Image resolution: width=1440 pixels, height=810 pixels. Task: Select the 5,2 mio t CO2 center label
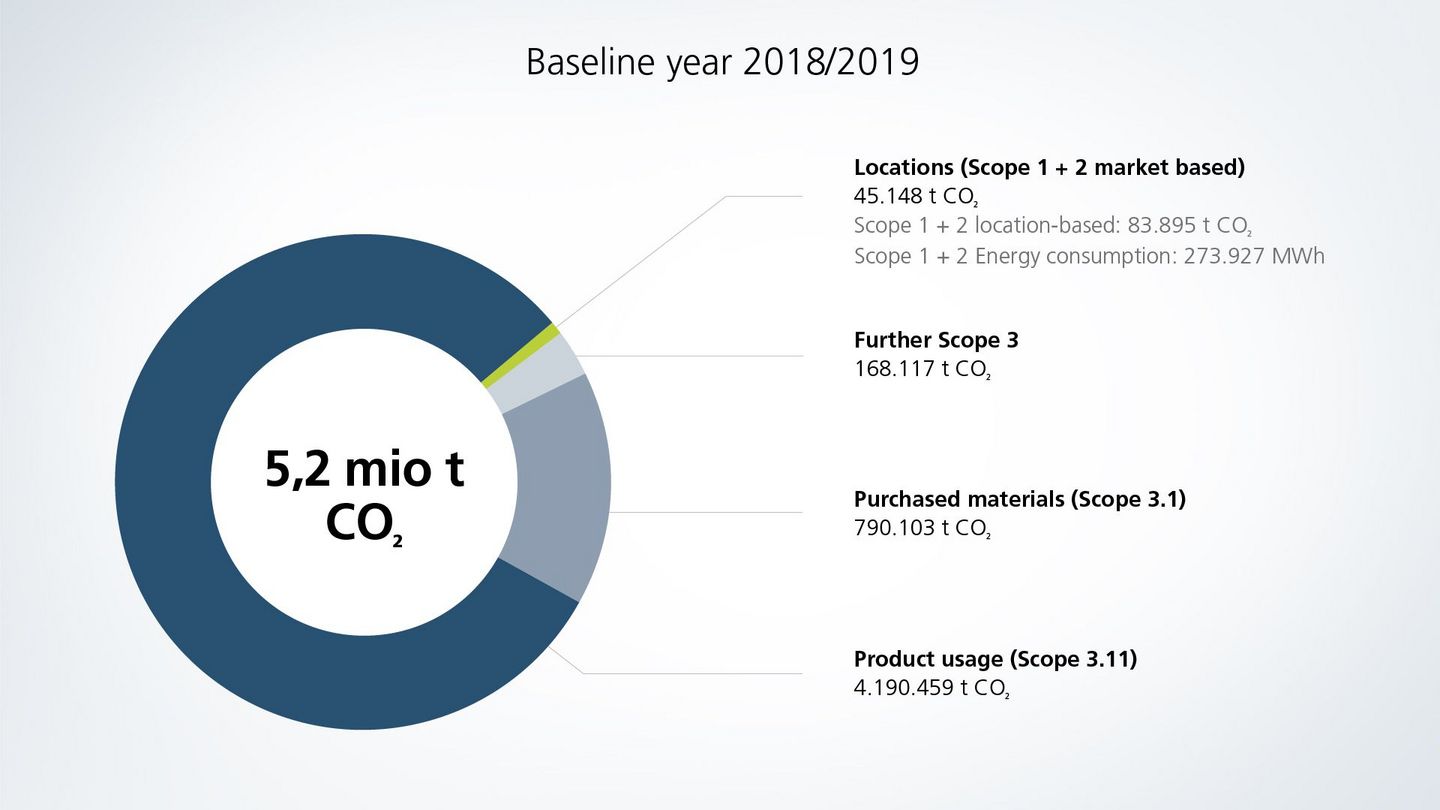[x=365, y=495]
